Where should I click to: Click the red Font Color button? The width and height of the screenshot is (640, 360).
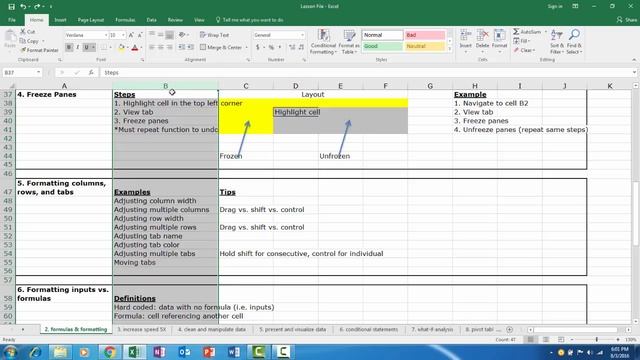pos(135,48)
